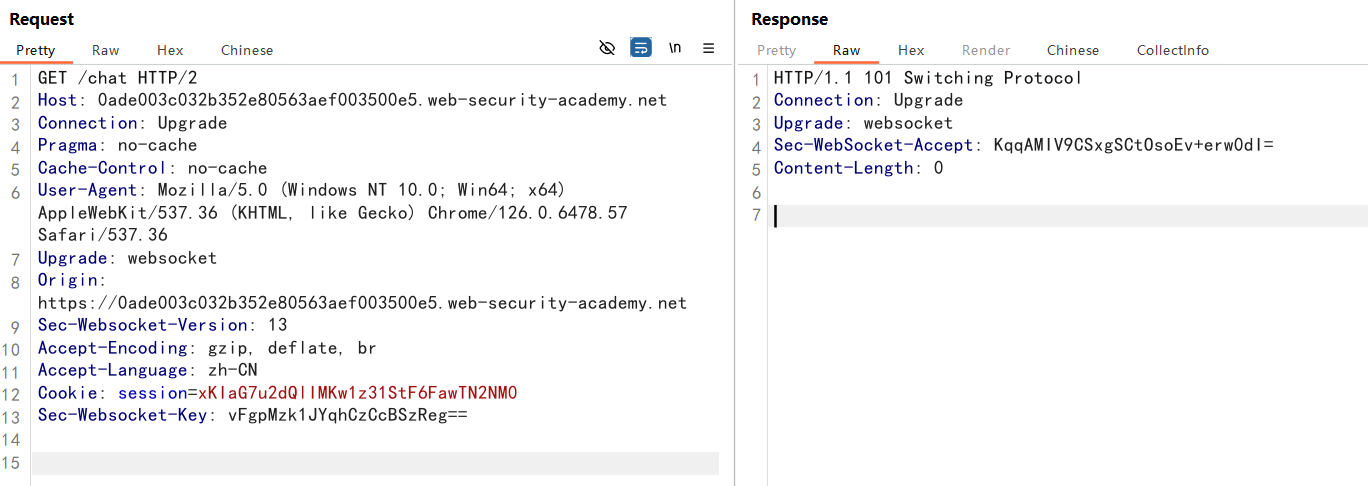Switch to the Request Raw tab
Image resolution: width=1368 pixels, height=486 pixels.
(x=105, y=50)
